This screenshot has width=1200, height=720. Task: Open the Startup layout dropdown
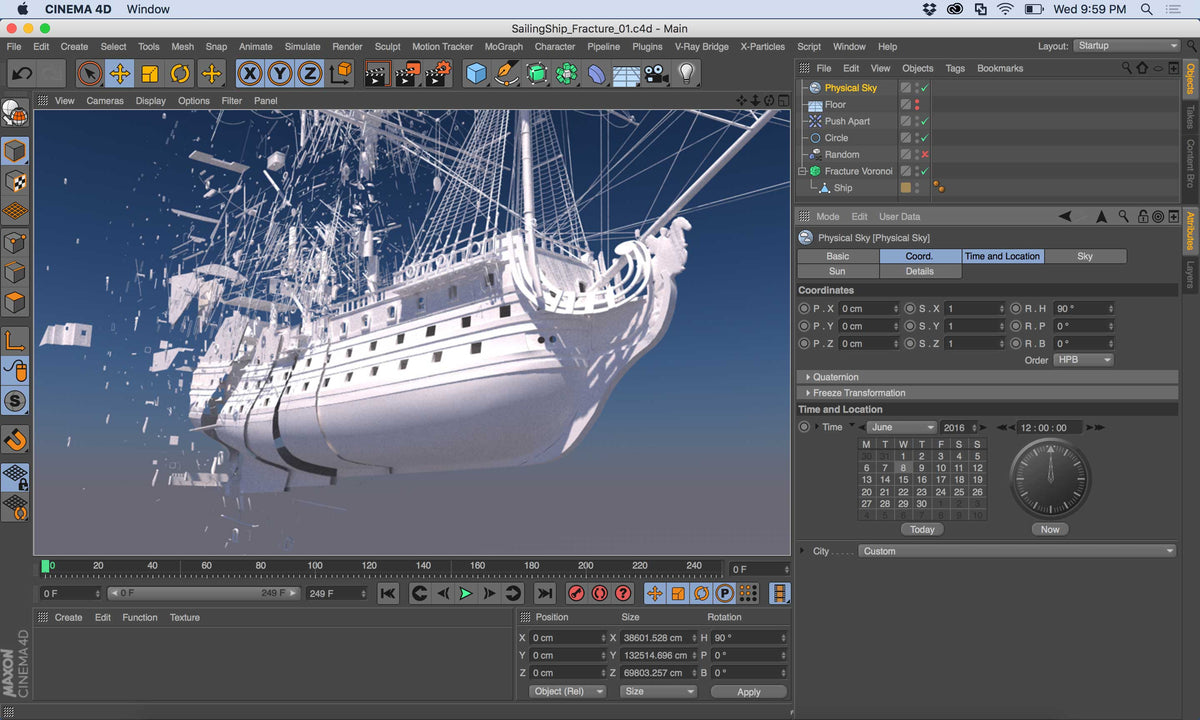[1127, 45]
